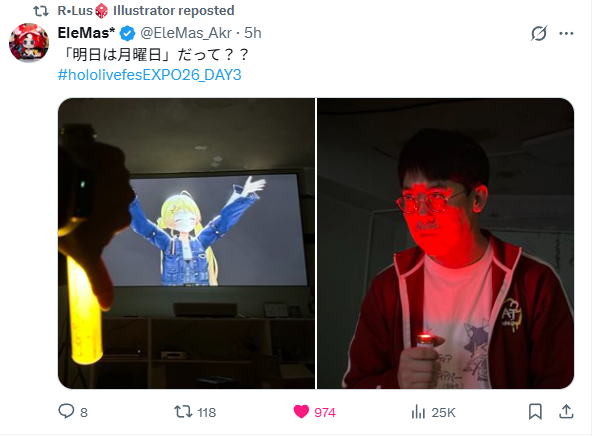Bookmark this post
Viewport: 599px width, 436px height.
point(535,412)
